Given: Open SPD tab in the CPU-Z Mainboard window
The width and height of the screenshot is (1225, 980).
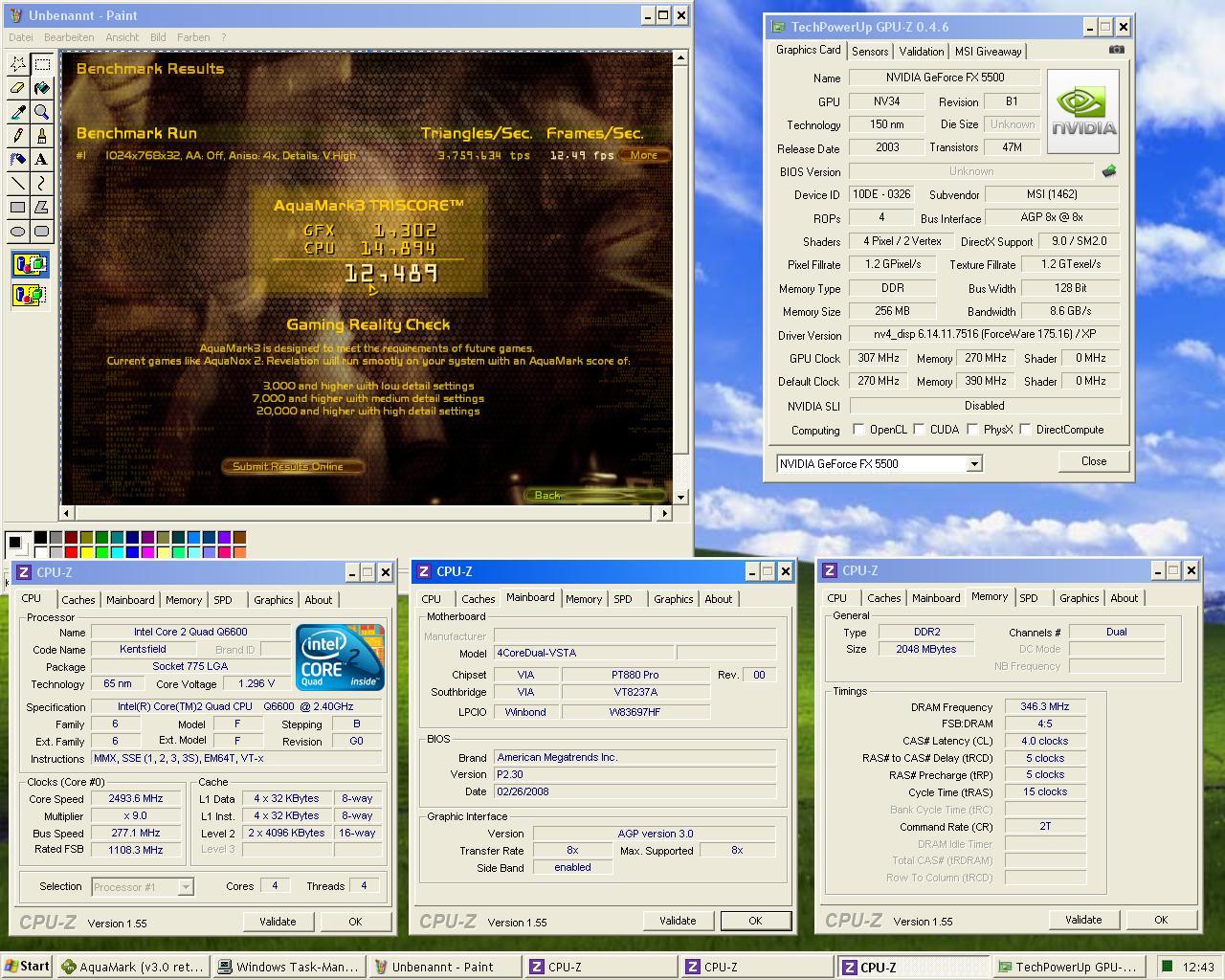Looking at the screenshot, I should 623,599.
